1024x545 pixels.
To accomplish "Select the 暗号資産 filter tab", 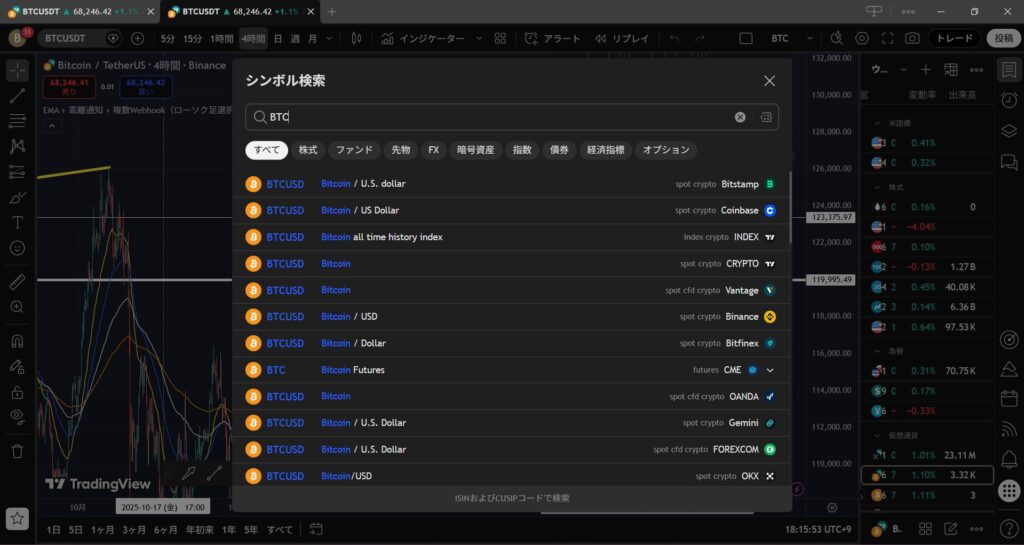I will pyautogui.click(x=475, y=150).
